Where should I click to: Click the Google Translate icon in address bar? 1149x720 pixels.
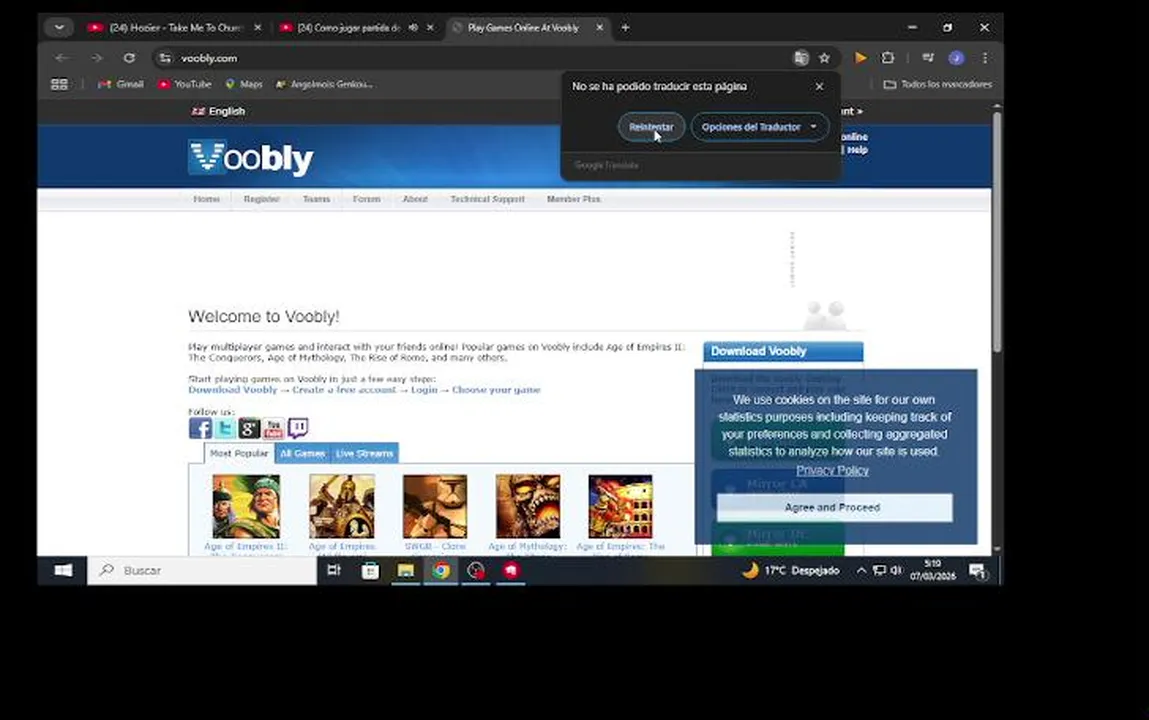pos(801,58)
